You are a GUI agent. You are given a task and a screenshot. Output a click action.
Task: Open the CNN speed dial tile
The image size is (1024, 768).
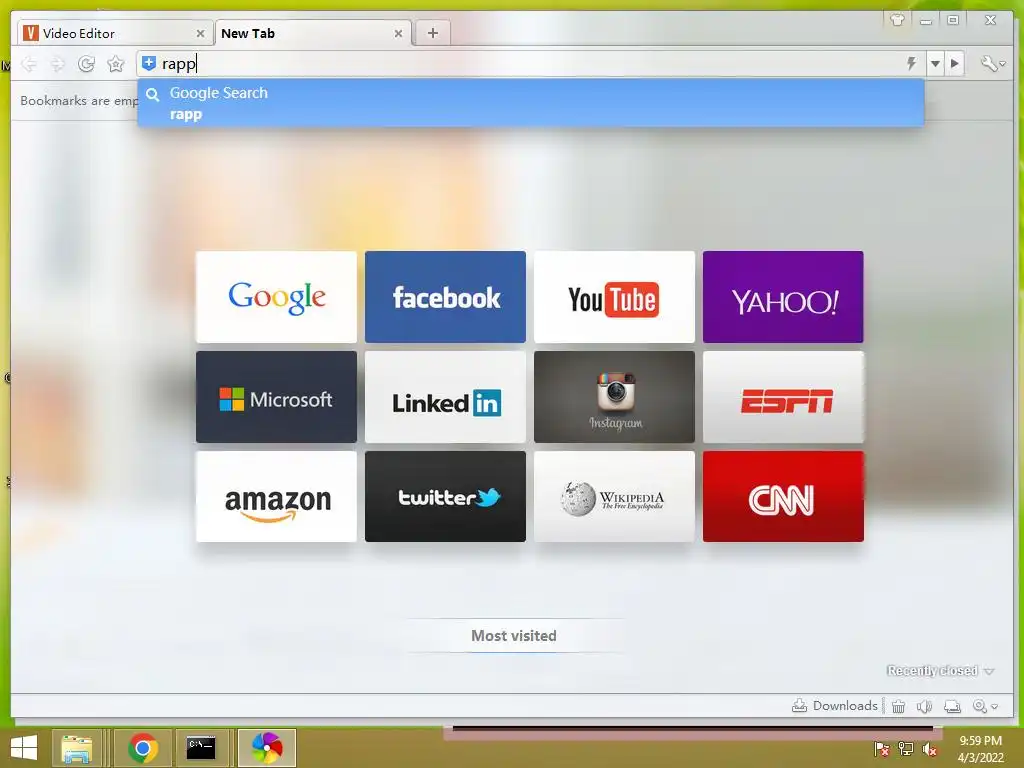[x=783, y=496]
